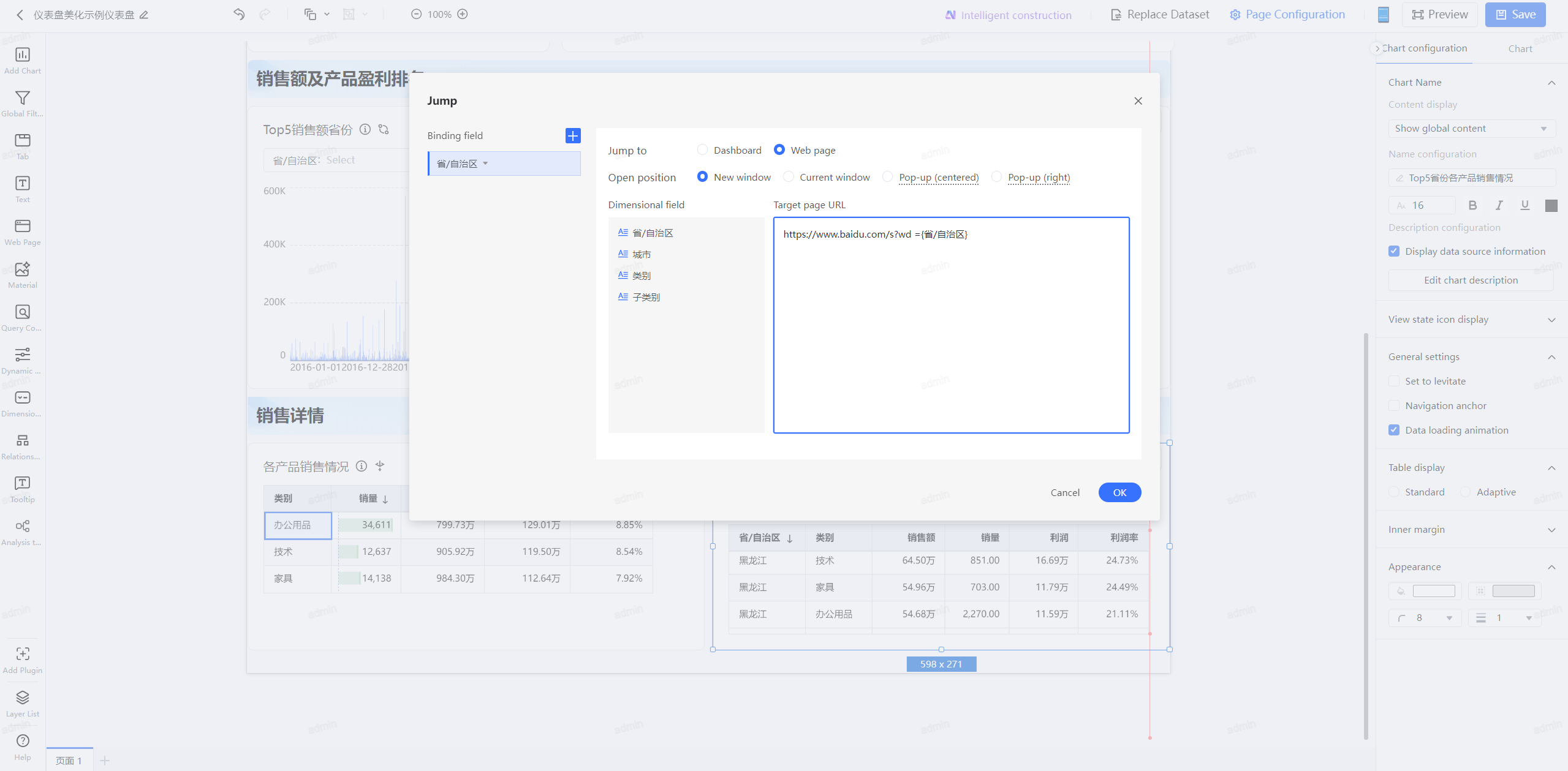The width and height of the screenshot is (1568, 771).
Task: Enable Set to levitate checkbox
Action: coord(1394,381)
